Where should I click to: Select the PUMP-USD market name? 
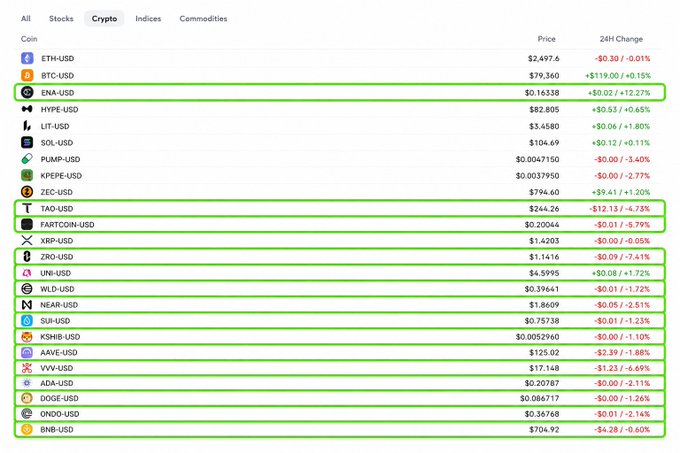[x=60, y=160]
